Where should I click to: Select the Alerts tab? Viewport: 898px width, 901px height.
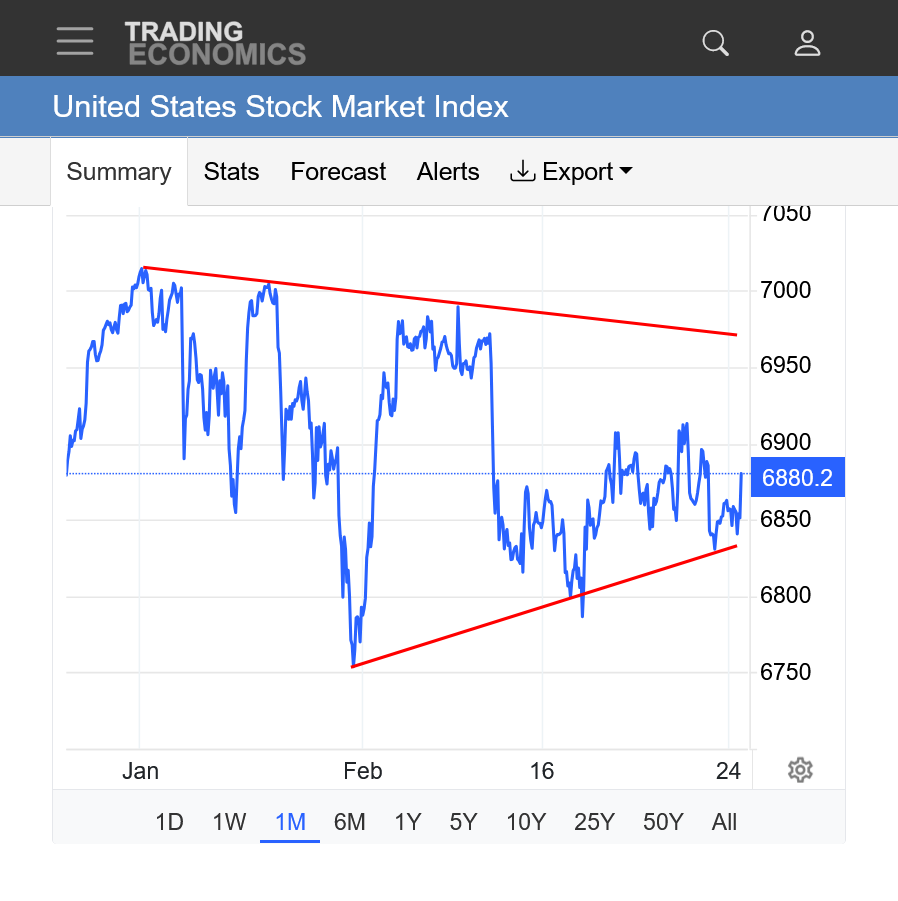448,172
